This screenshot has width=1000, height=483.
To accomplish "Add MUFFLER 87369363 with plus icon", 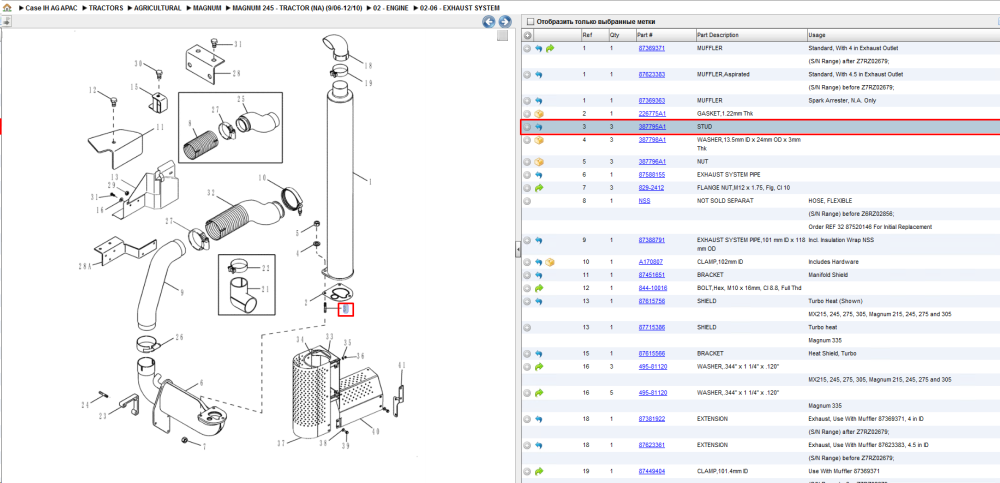I will coord(527,101).
